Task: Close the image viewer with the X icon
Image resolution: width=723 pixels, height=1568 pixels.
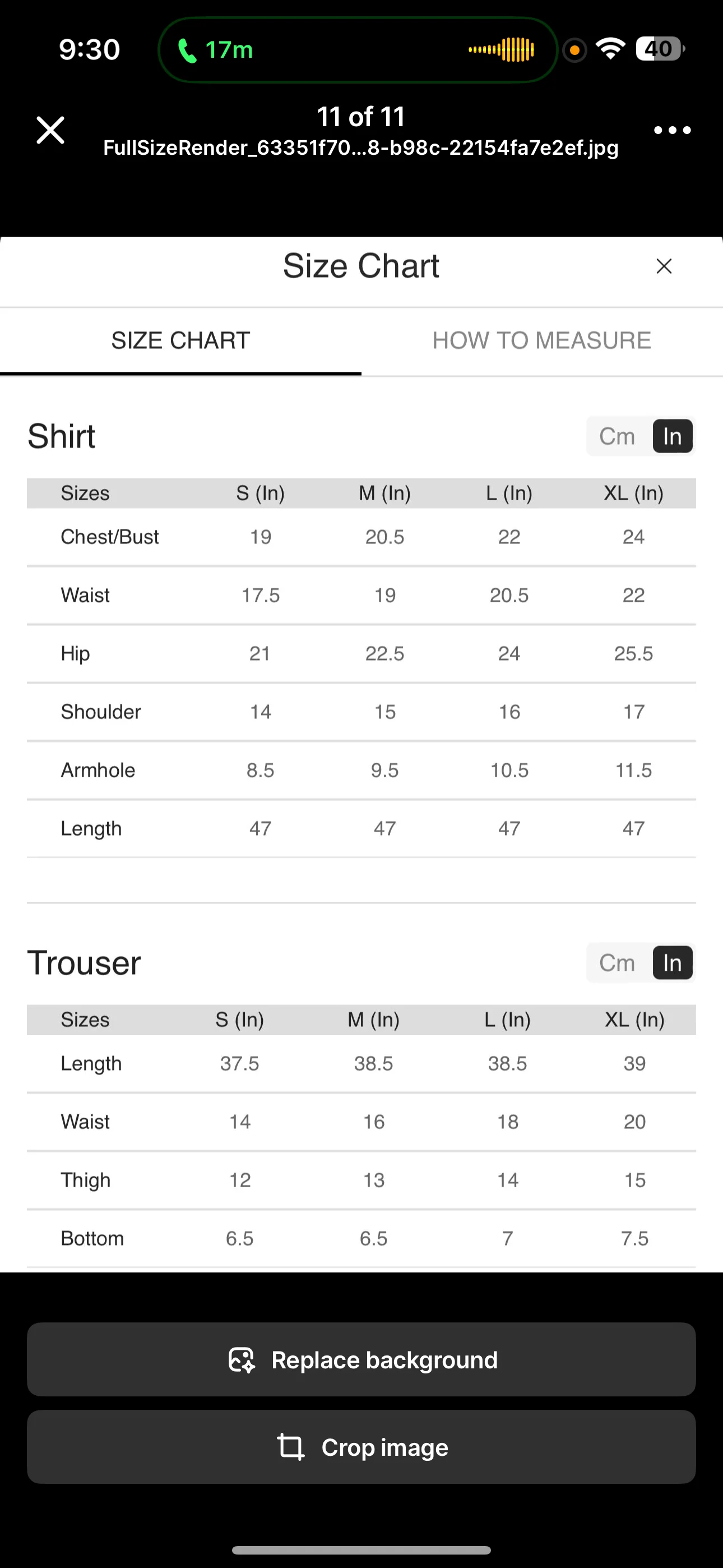Action: 50,130
